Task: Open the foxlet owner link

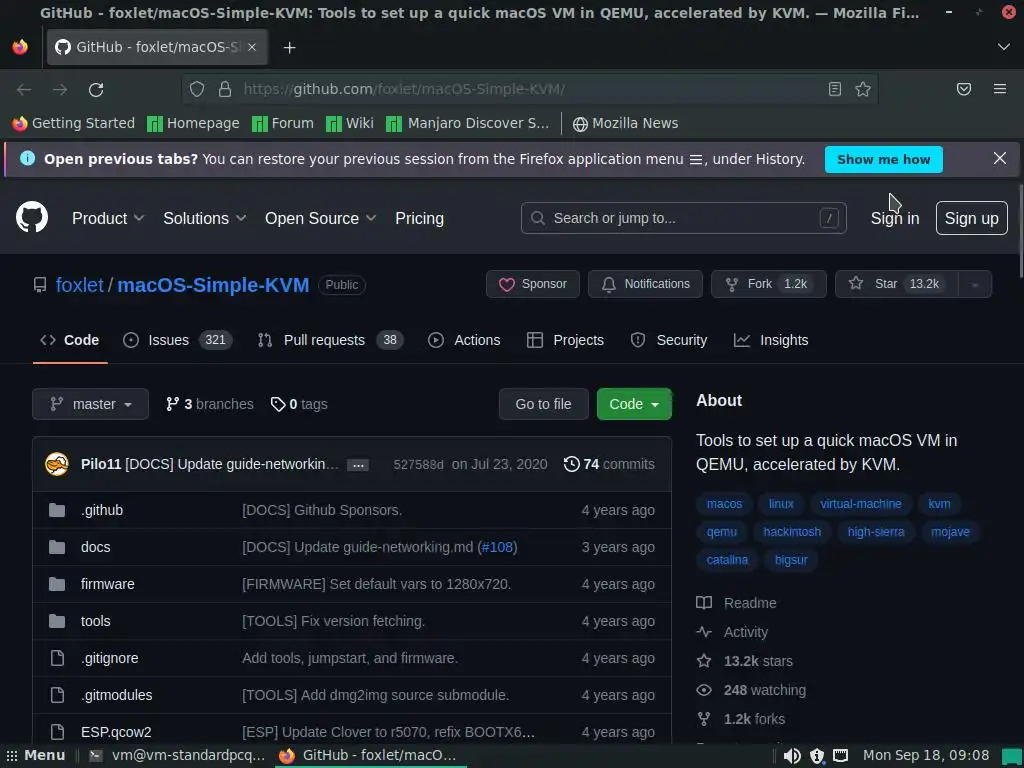Action: pyautogui.click(x=80, y=285)
